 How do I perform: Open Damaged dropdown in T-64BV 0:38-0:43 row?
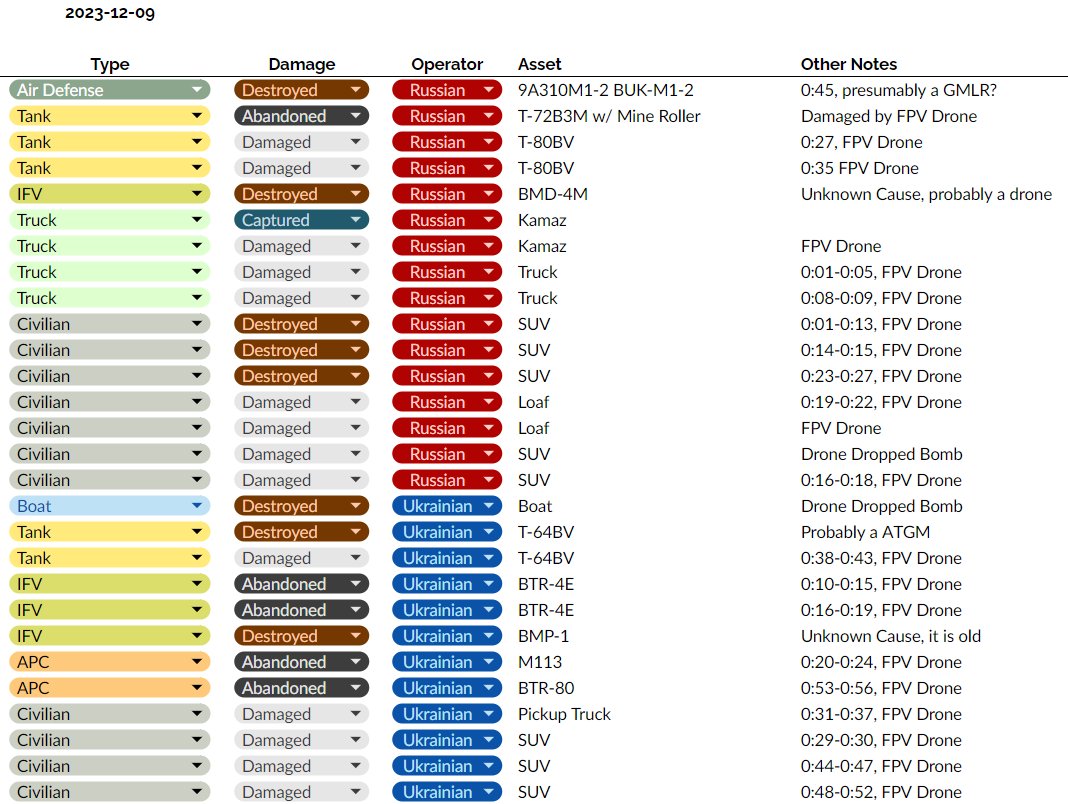(x=301, y=558)
